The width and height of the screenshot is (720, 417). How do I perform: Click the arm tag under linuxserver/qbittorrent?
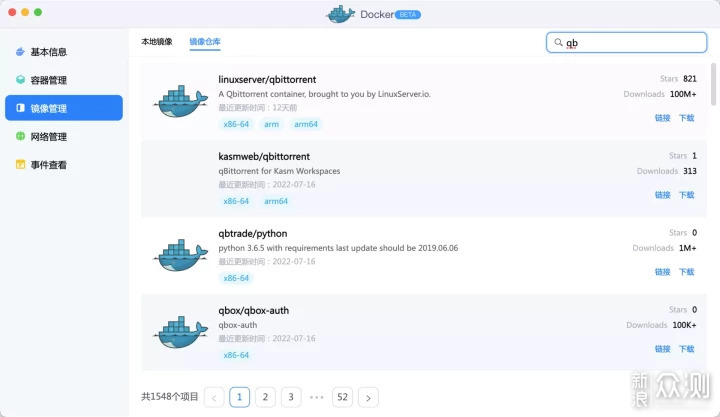pyautogui.click(x=271, y=124)
